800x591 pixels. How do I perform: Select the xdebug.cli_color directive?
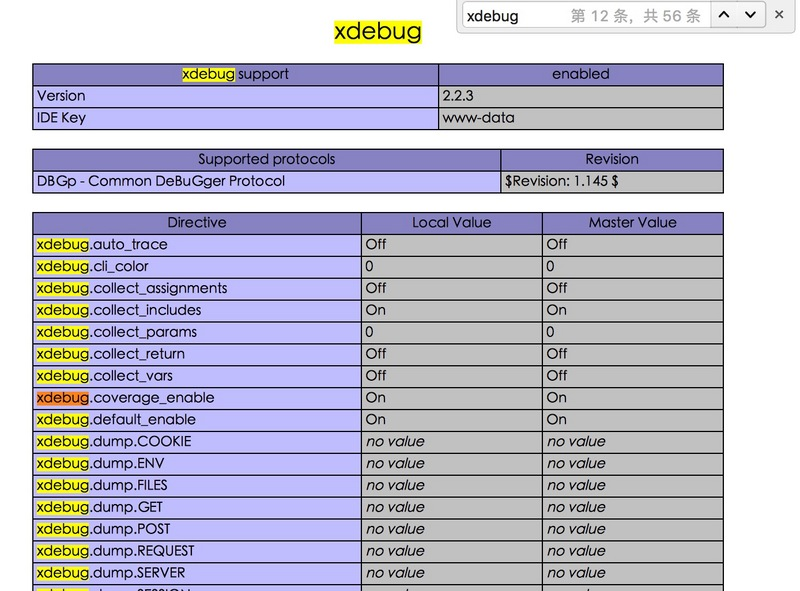197,267
